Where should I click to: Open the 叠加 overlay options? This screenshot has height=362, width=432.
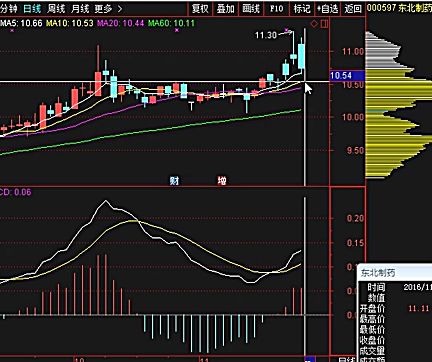tap(226, 9)
